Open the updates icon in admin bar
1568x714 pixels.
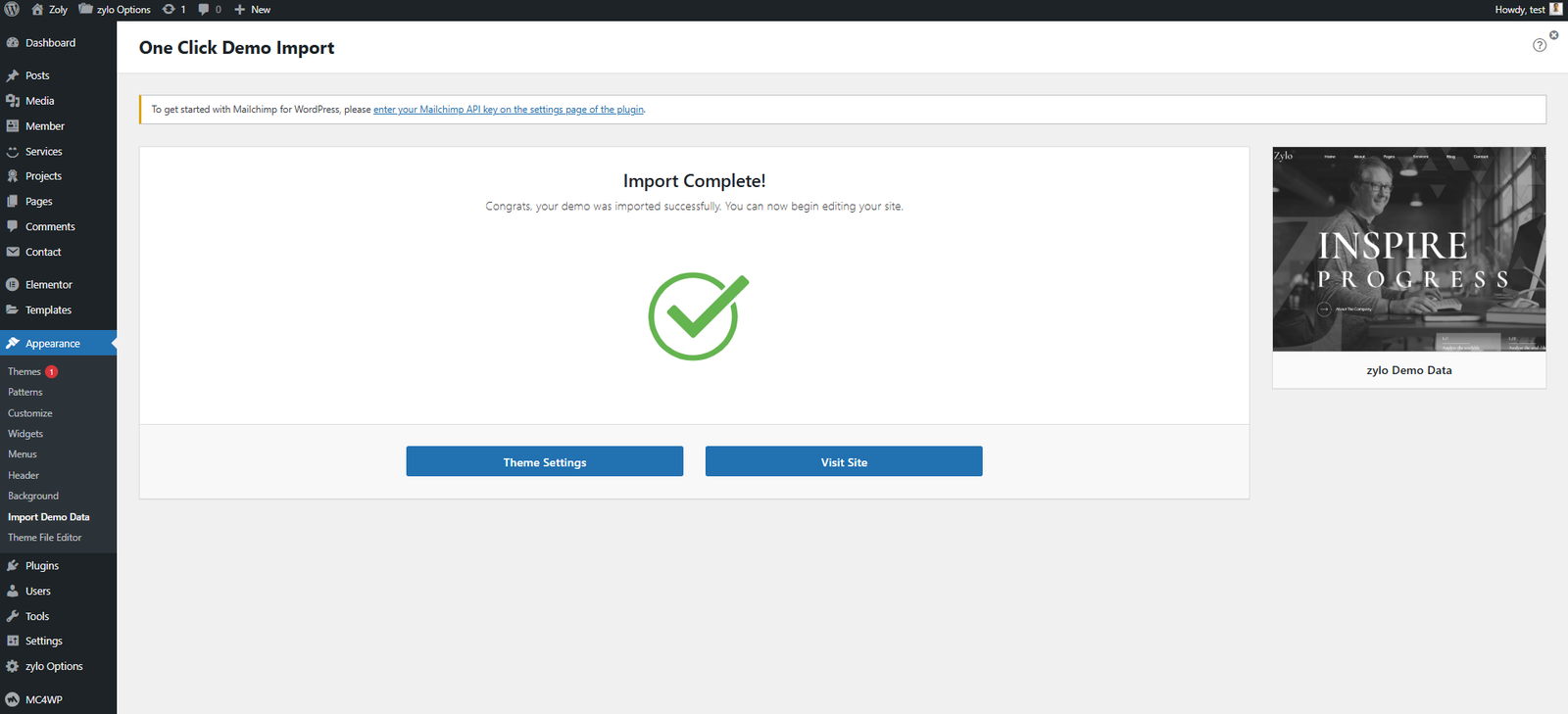click(x=169, y=10)
